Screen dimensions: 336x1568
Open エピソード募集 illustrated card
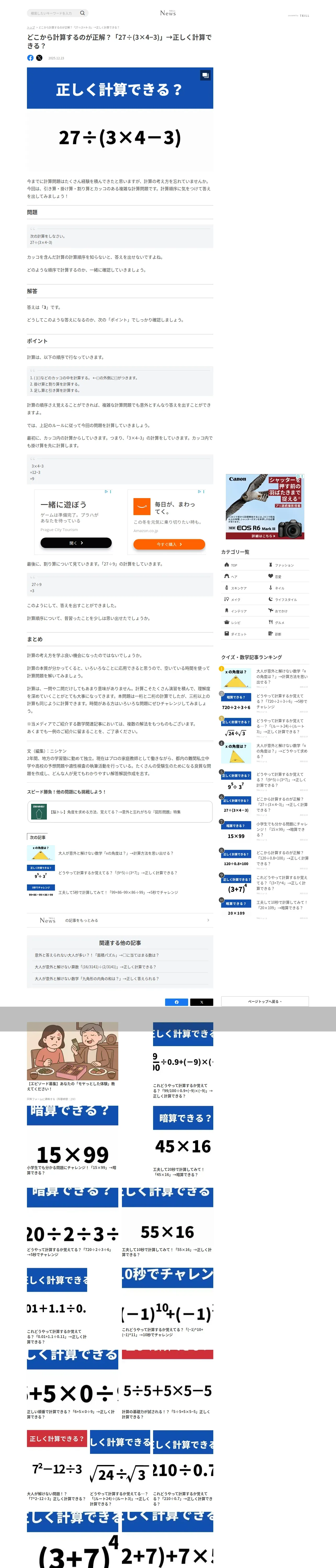tap(72, 1062)
